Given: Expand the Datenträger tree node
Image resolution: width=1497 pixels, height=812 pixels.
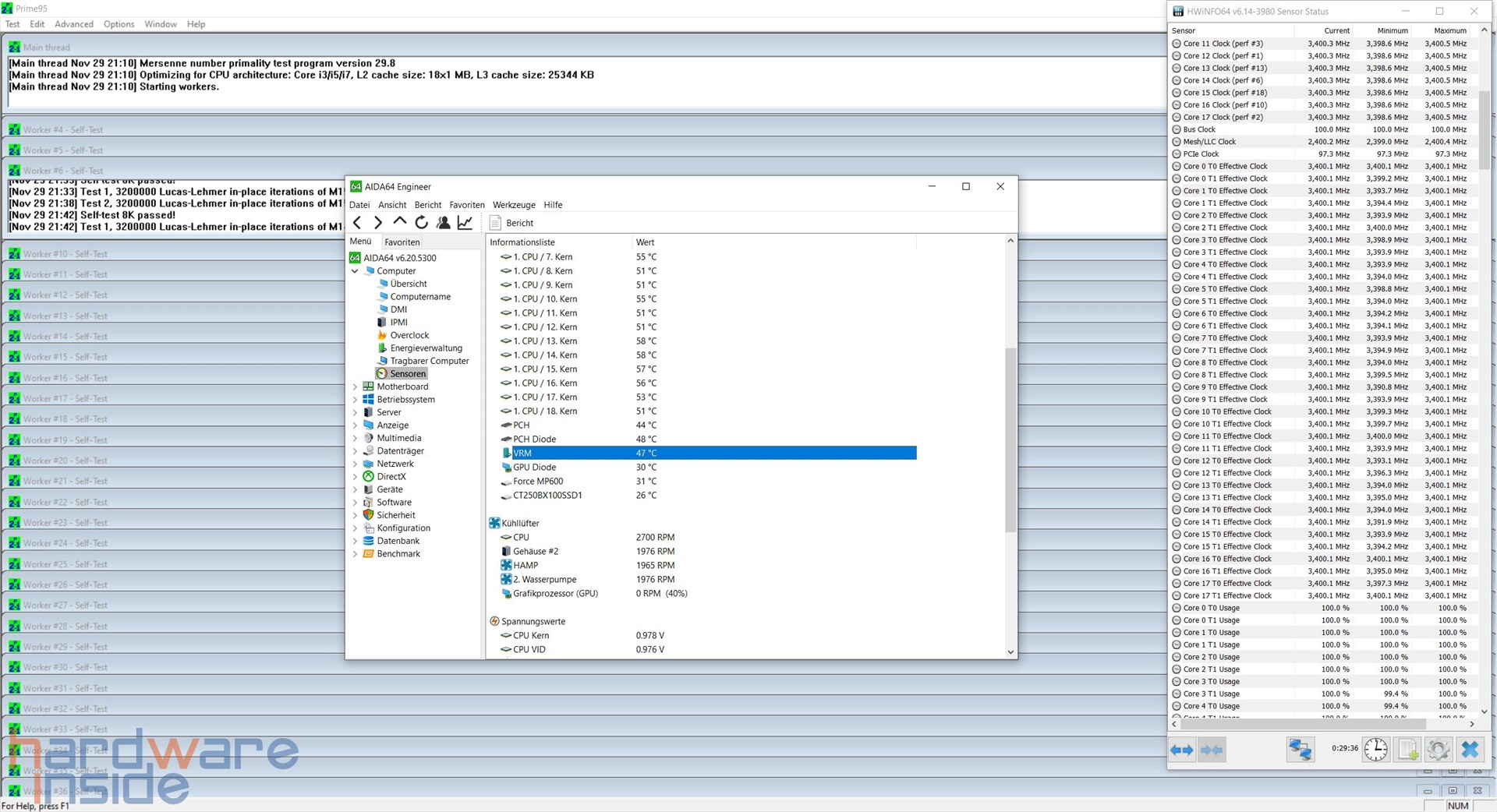Looking at the screenshot, I should (356, 451).
